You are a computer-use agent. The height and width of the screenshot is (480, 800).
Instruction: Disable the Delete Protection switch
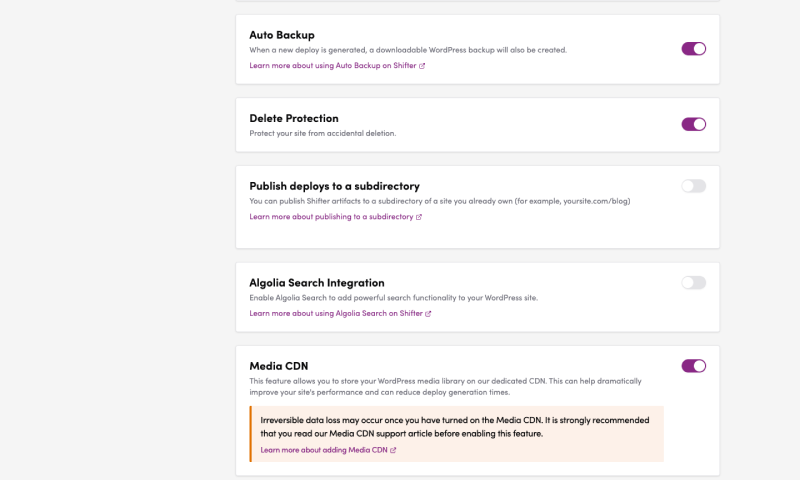click(x=693, y=124)
